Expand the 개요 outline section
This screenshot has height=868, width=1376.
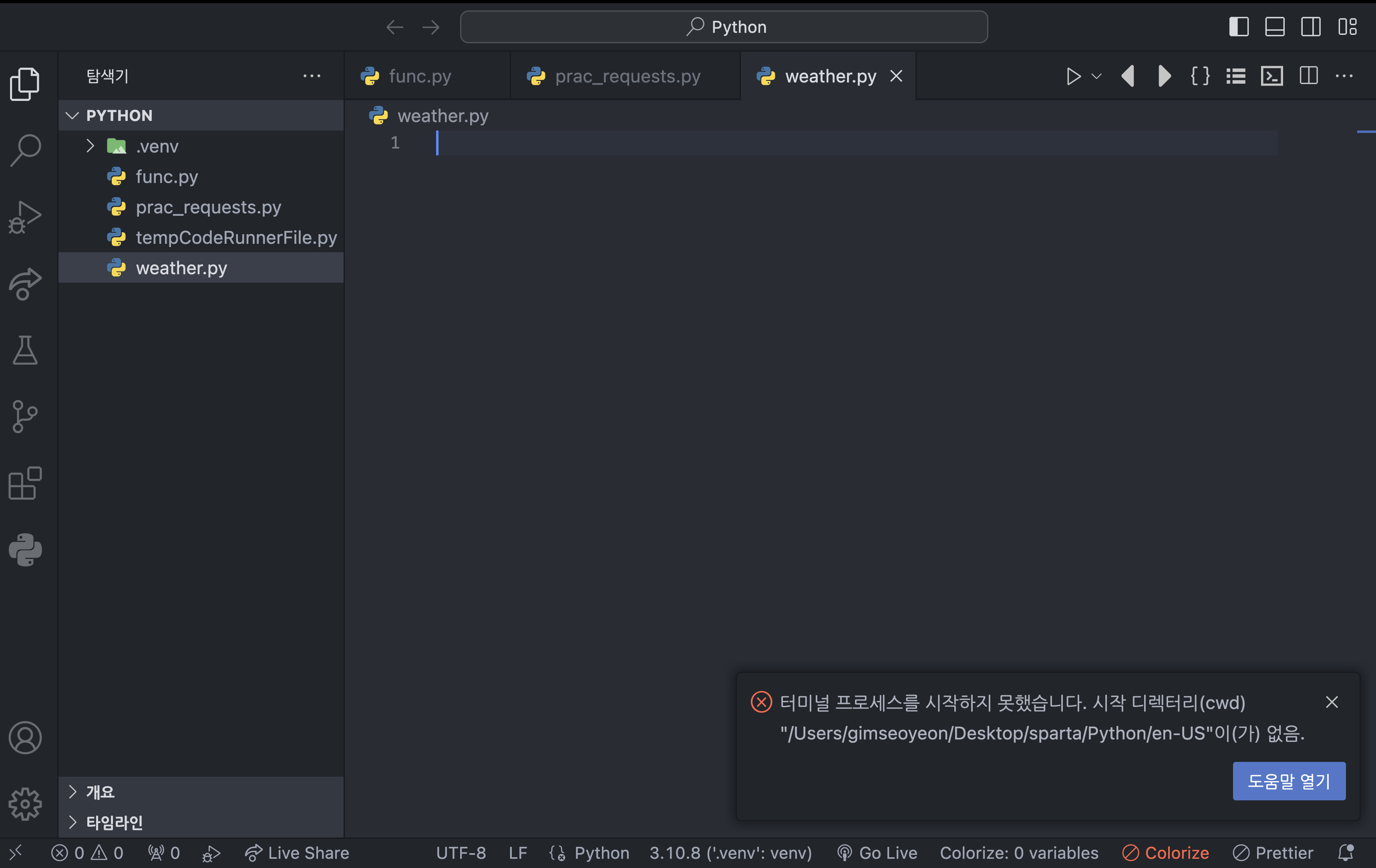(x=201, y=792)
